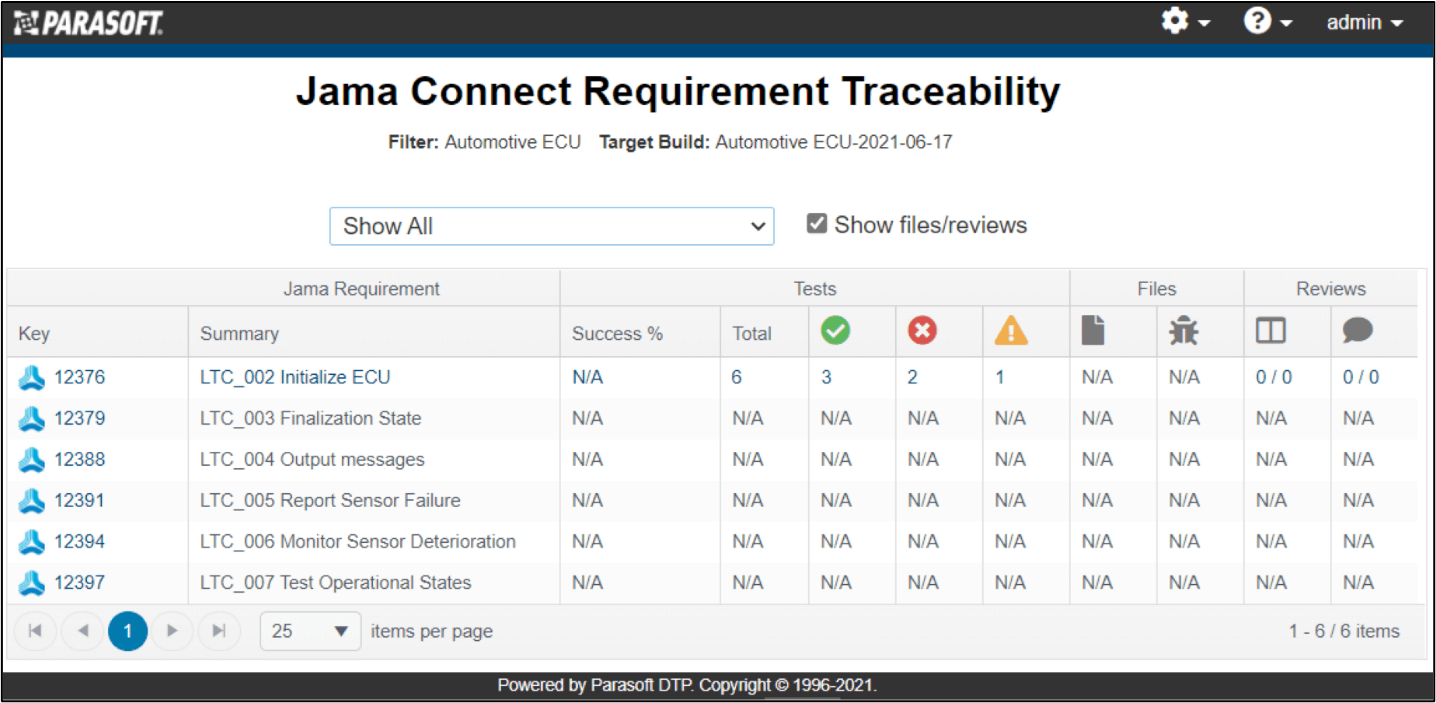Click the yellow warning tests icon in header
The image size is (1436, 703).
(1010, 330)
